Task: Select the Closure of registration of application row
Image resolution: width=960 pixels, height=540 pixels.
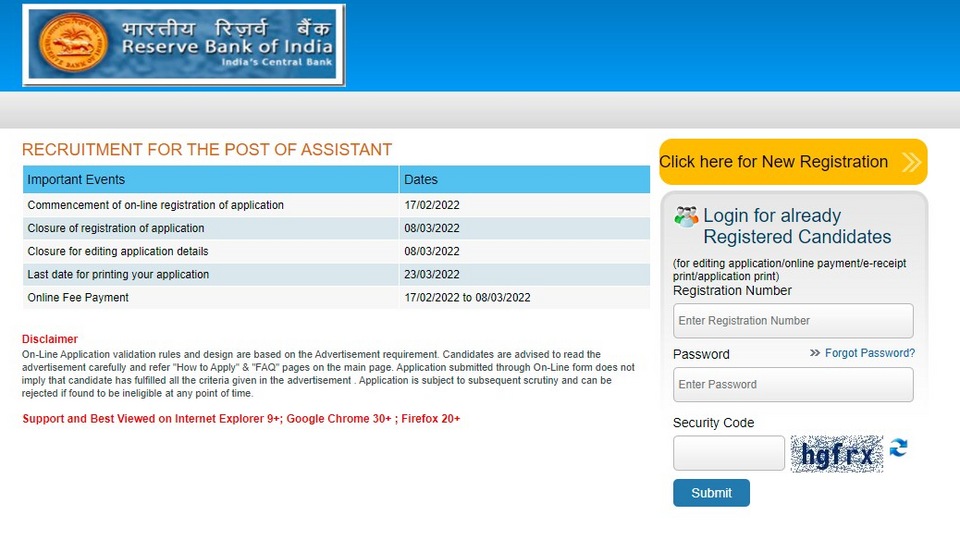Action: (x=336, y=228)
